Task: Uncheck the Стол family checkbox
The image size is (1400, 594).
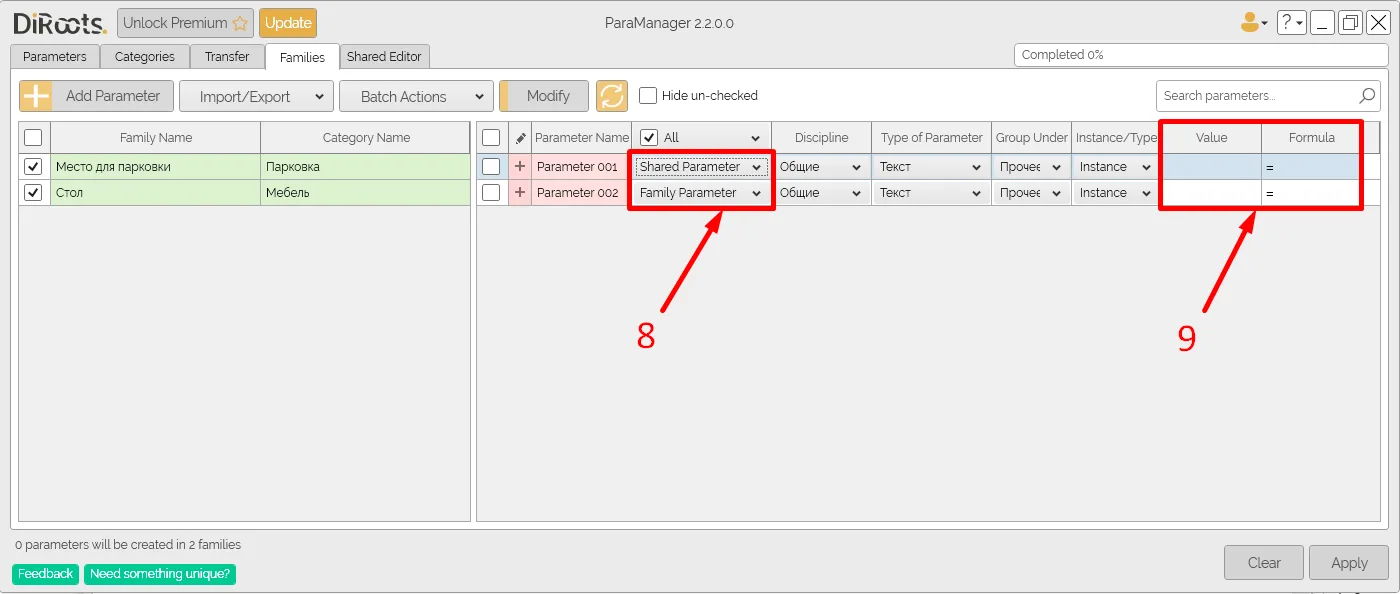Action: pyautogui.click(x=33, y=193)
